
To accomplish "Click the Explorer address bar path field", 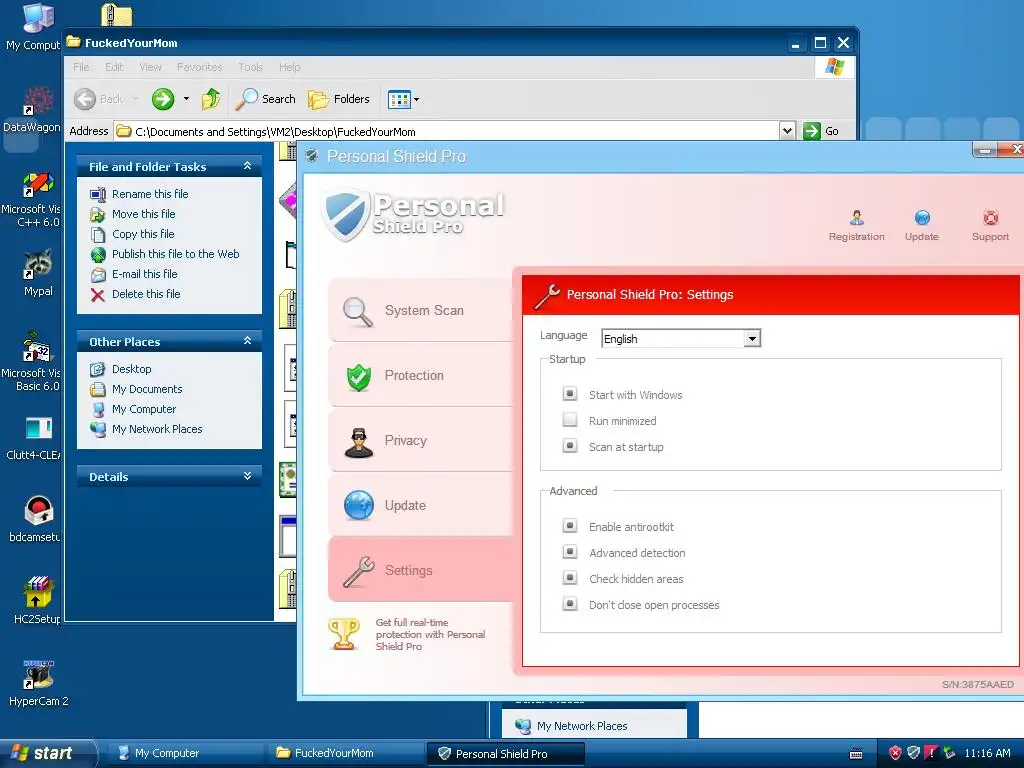I will [x=447, y=131].
